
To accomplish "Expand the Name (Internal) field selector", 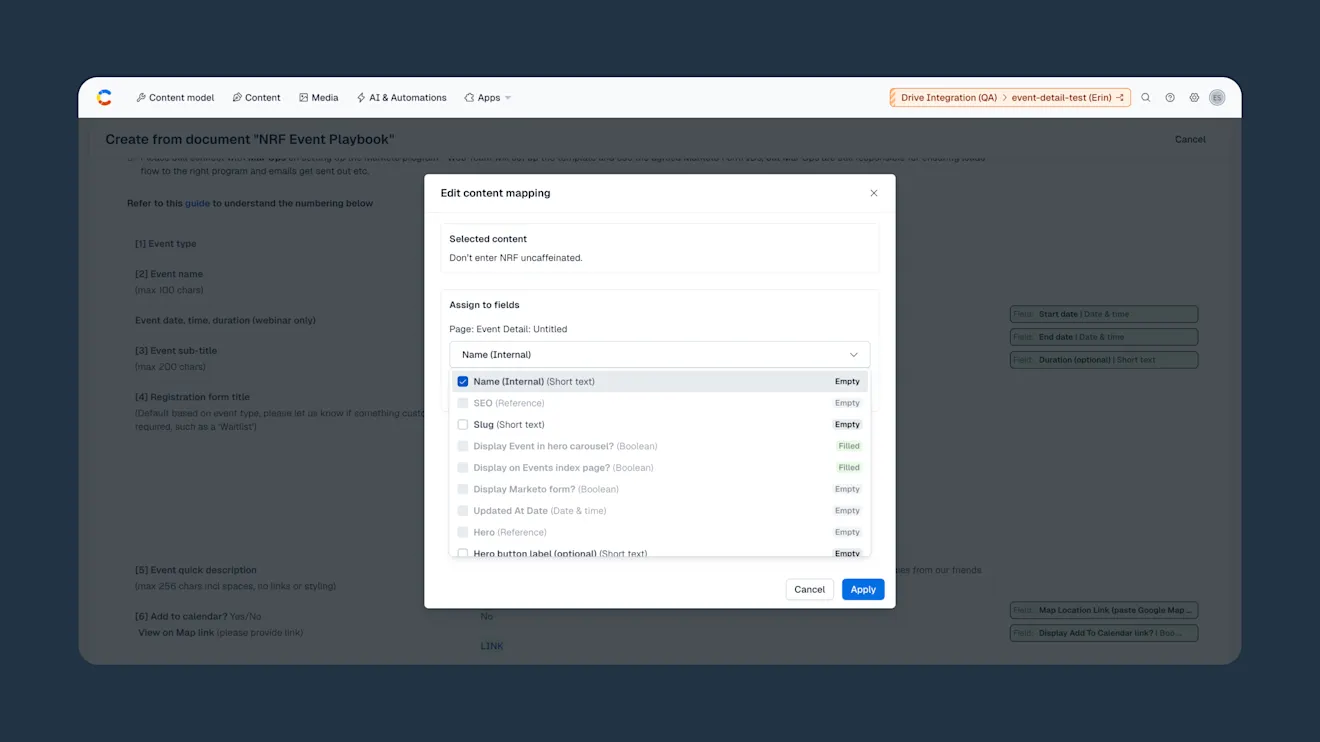I will pos(660,355).
